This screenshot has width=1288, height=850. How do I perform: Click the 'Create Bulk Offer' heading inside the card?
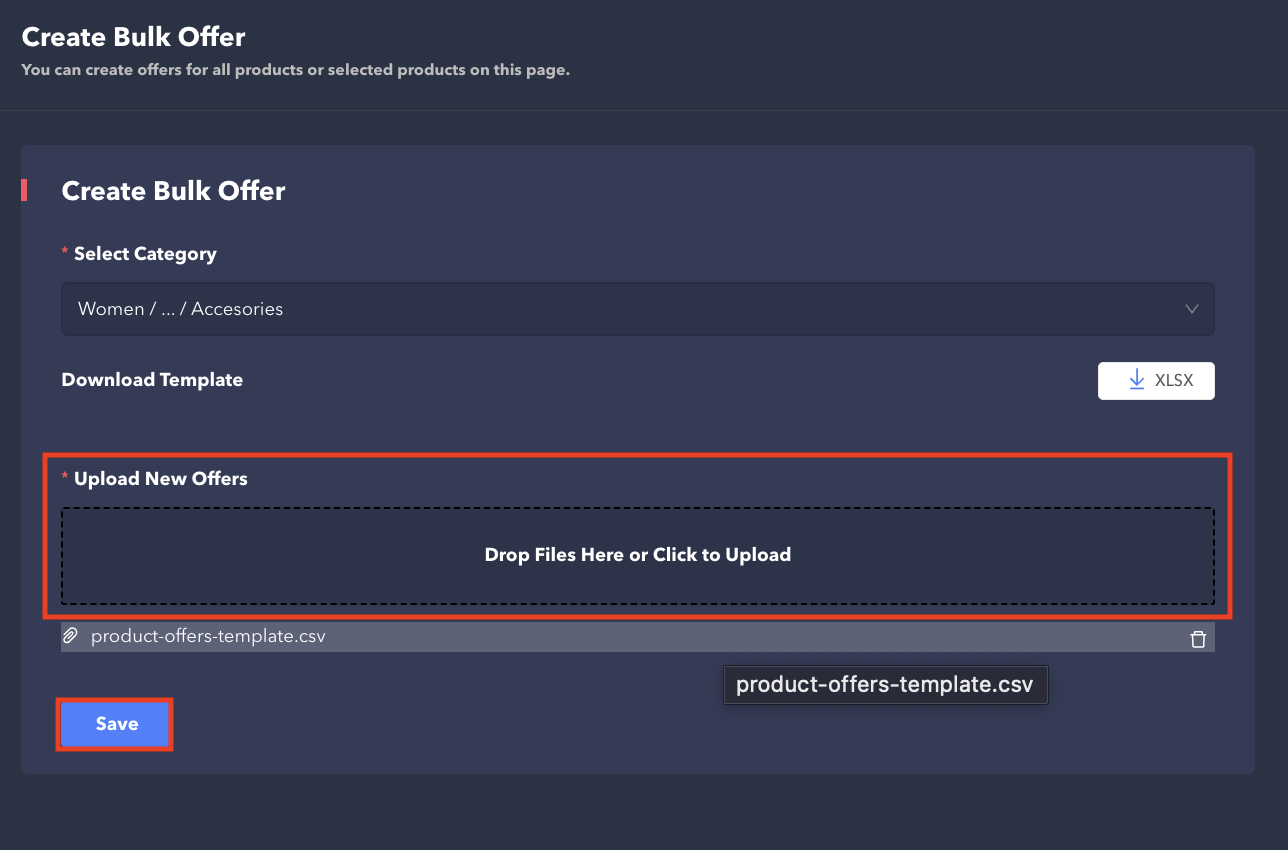coord(173,191)
